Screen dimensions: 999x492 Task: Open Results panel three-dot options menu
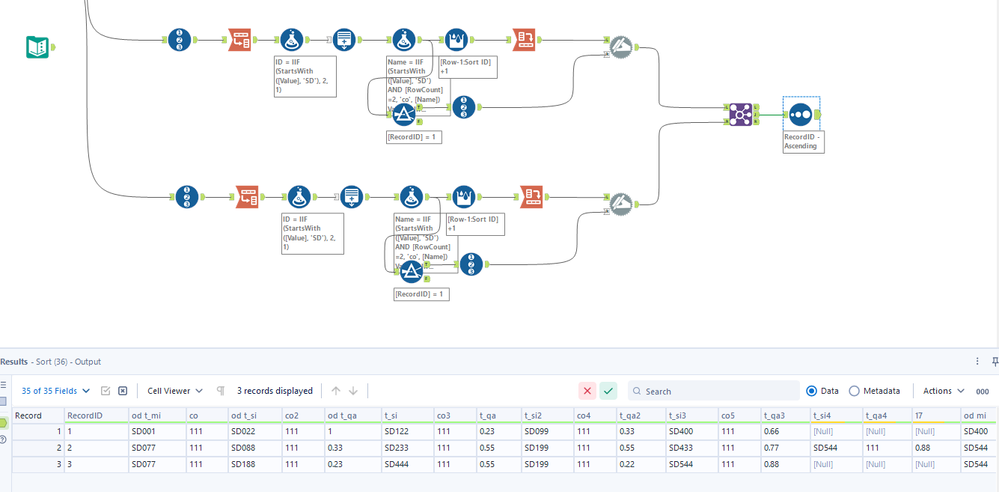(x=977, y=361)
